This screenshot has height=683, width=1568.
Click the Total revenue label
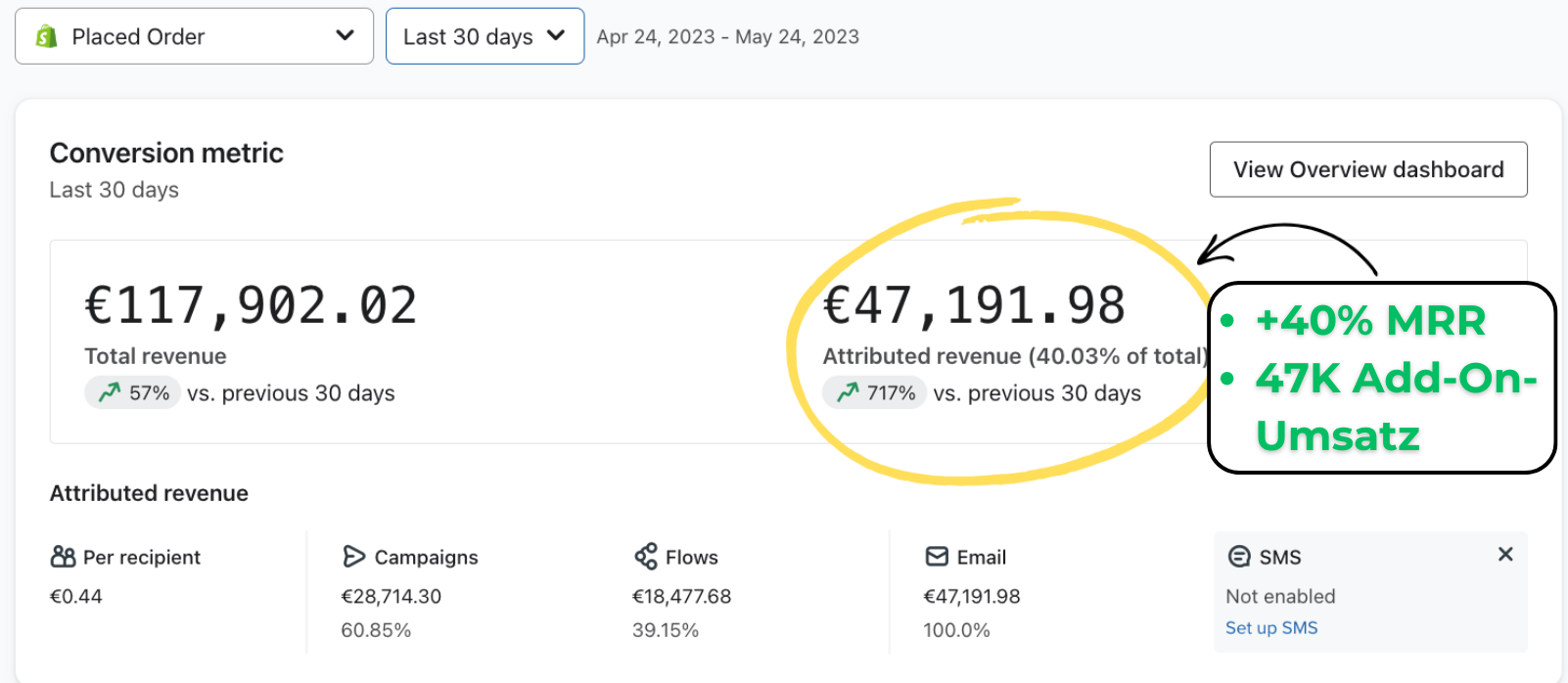click(x=156, y=356)
